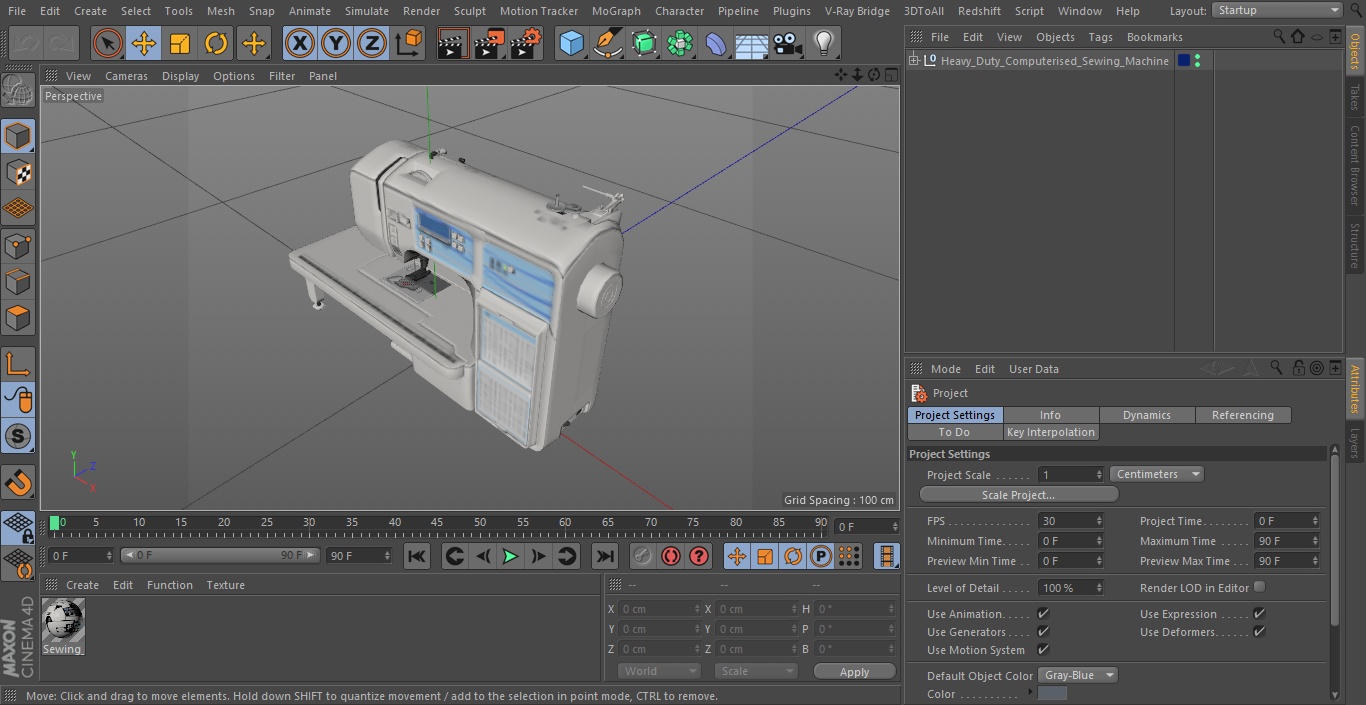Play the animation forwards
Image resolution: width=1366 pixels, height=705 pixels.
point(510,556)
